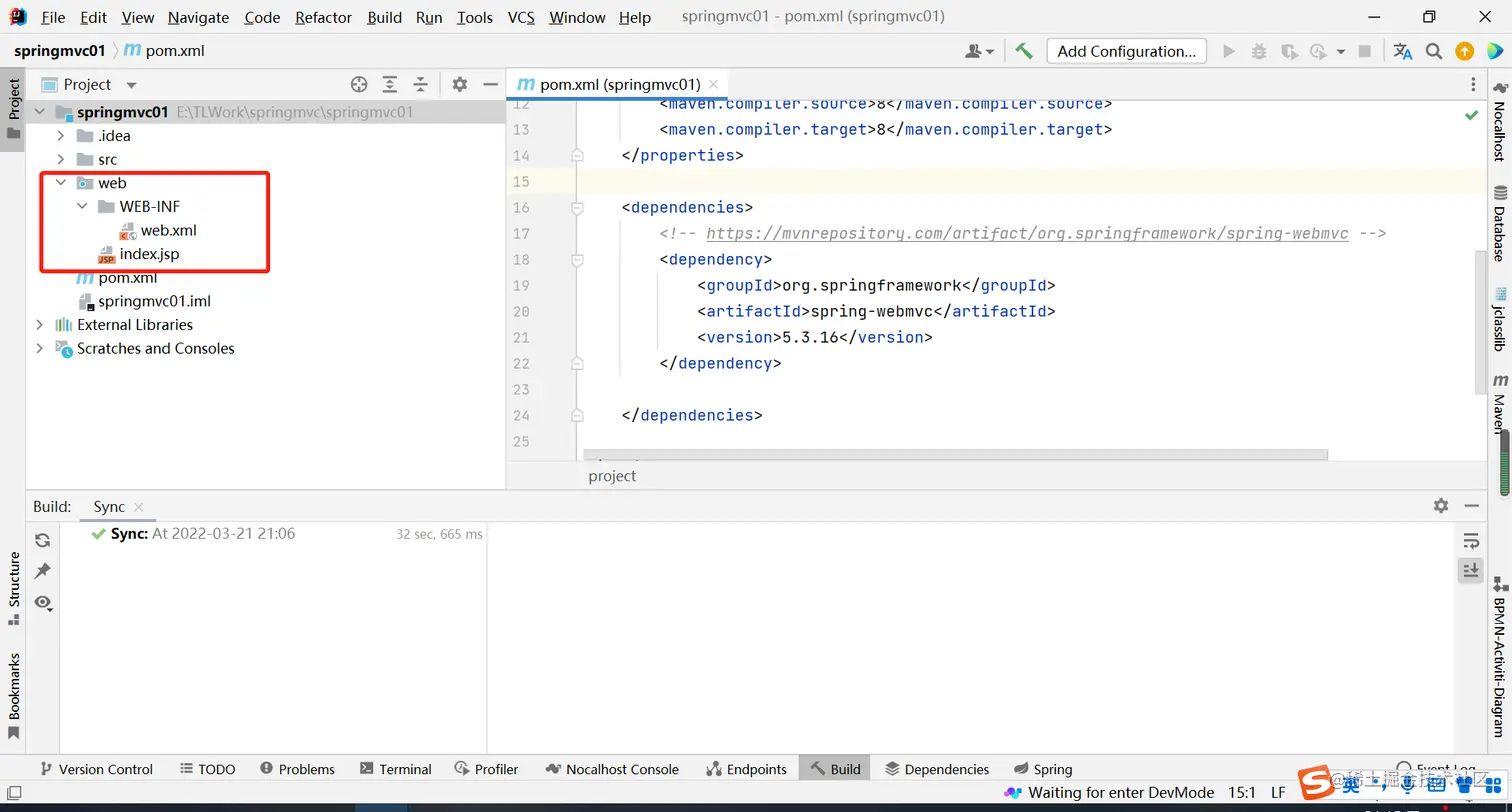Click the Select Opened File target icon
This screenshot has height=812, width=1512.
(359, 84)
